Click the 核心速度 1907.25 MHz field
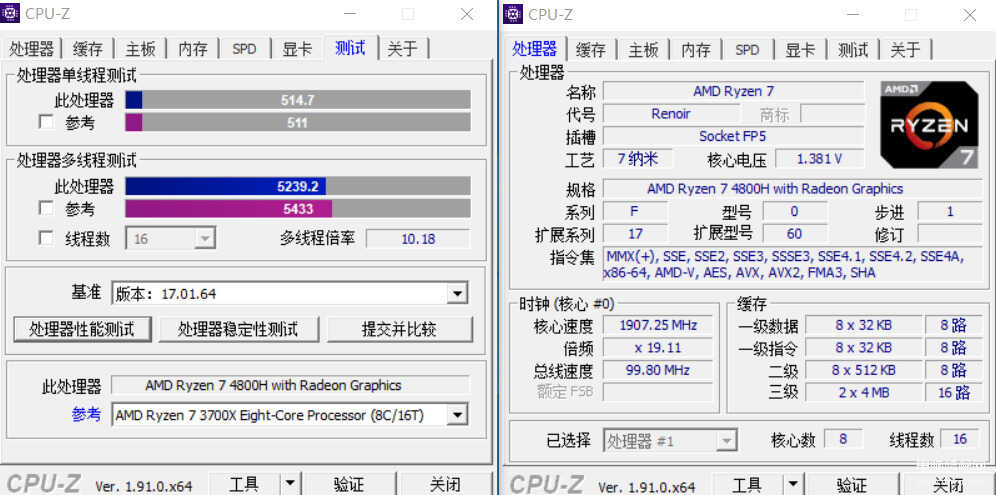Image resolution: width=996 pixels, height=495 pixels. click(x=658, y=325)
